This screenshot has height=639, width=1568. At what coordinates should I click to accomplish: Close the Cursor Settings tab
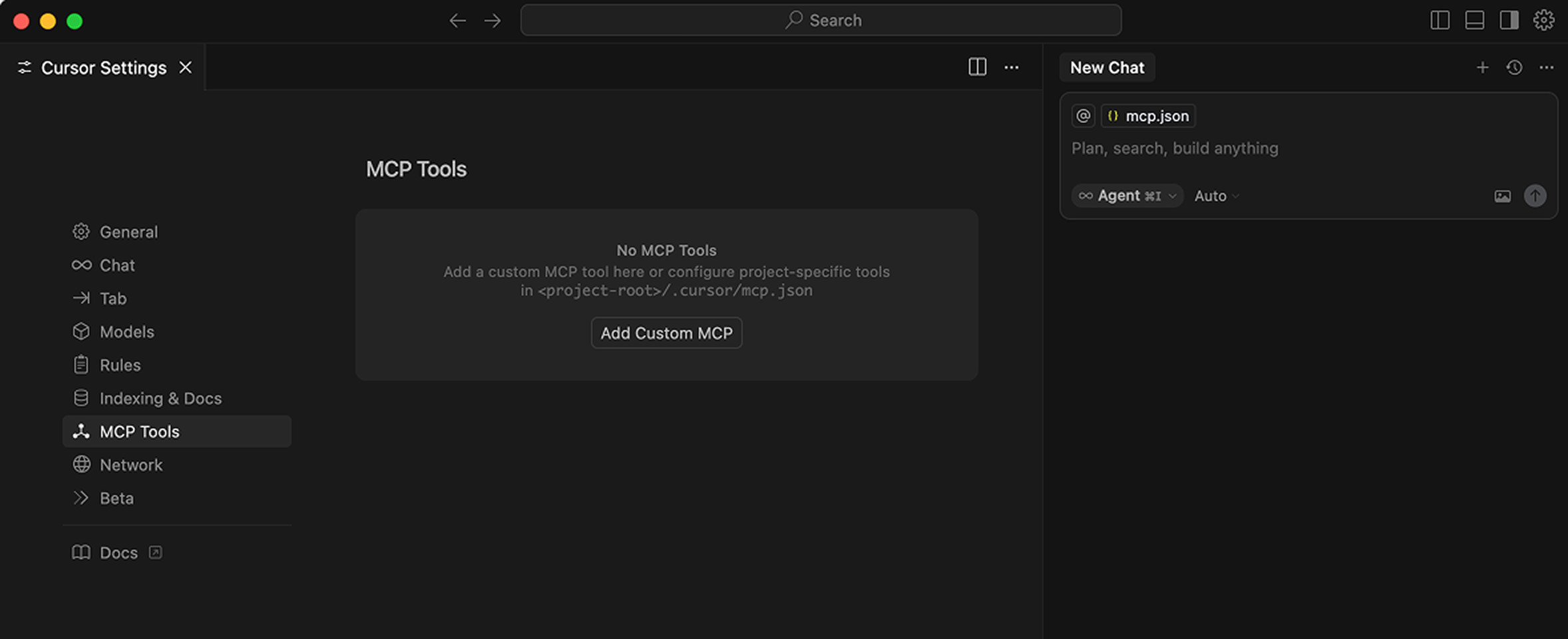pyautogui.click(x=186, y=67)
